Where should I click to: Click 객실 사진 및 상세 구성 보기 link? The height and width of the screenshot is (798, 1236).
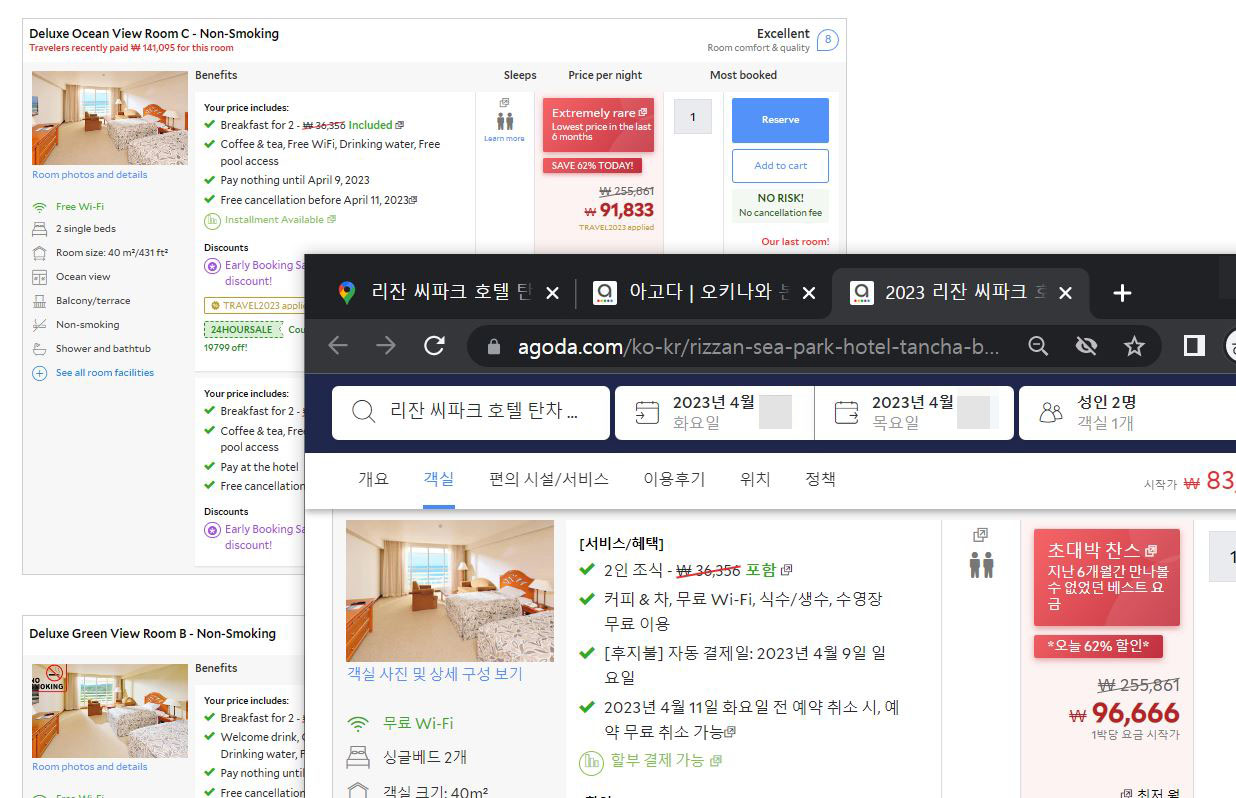point(435,674)
